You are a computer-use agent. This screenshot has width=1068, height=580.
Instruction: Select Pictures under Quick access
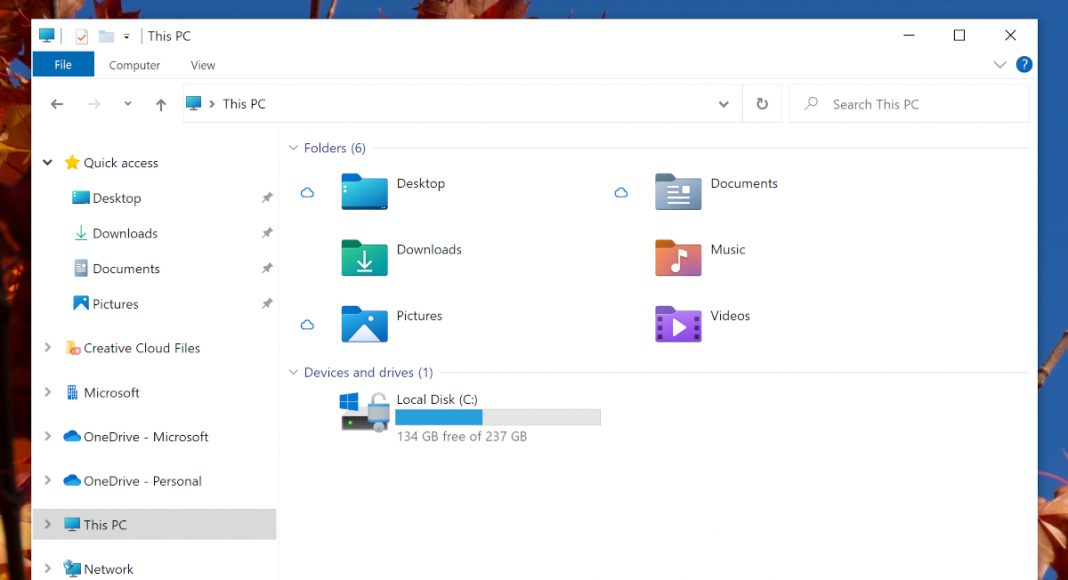[115, 304]
